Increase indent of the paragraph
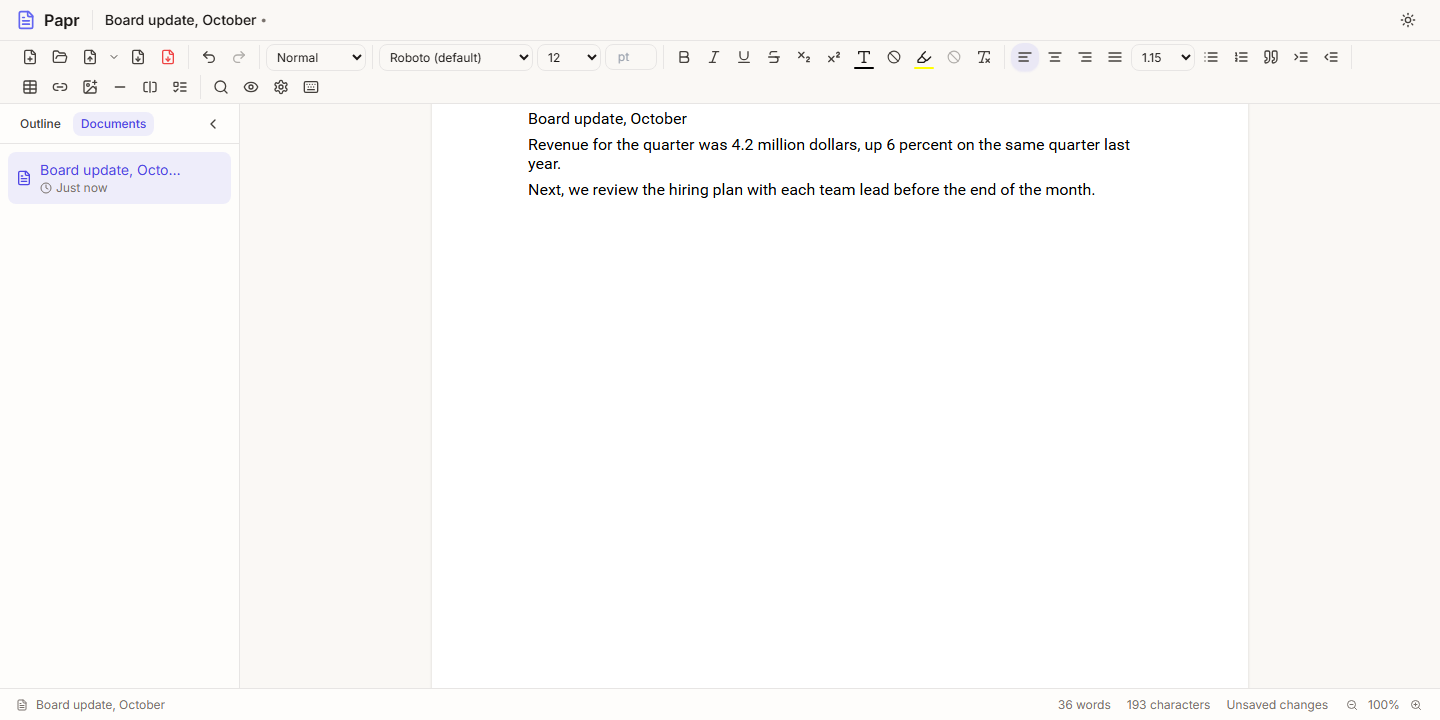Screen dimensions: 1440x720 (1301, 57)
